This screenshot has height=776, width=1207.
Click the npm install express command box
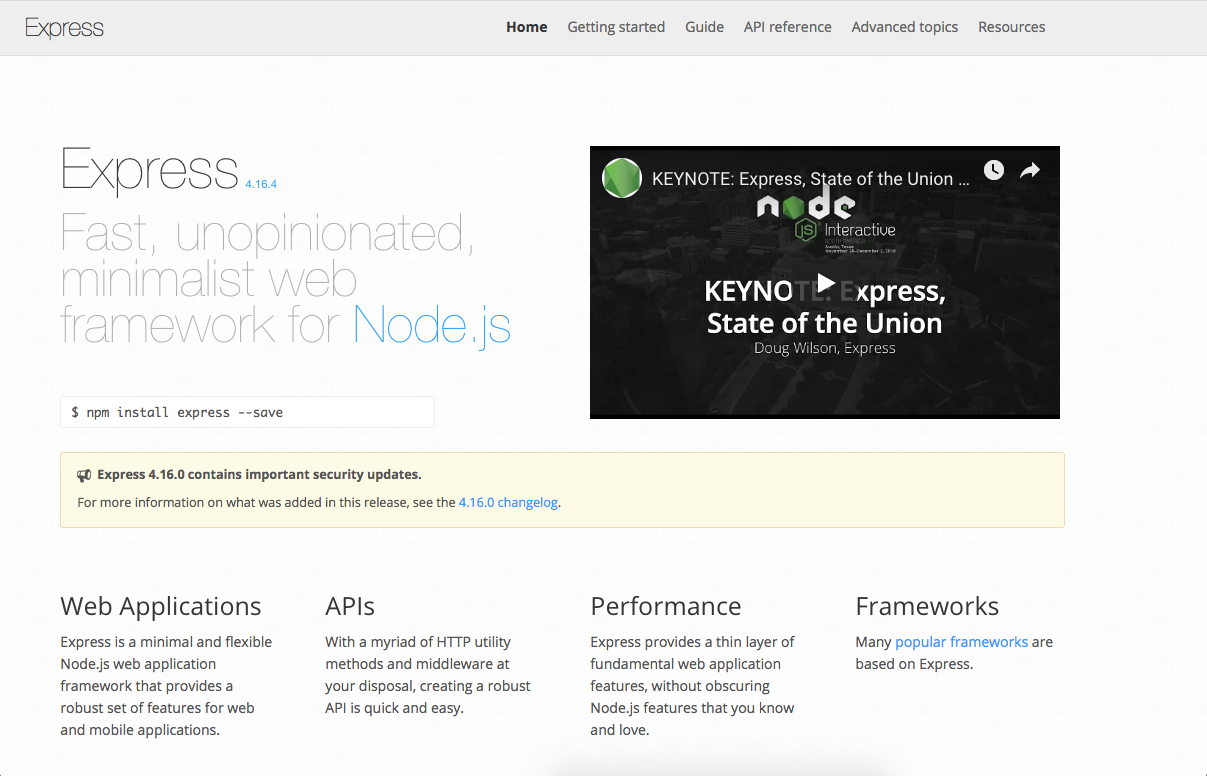point(247,411)
